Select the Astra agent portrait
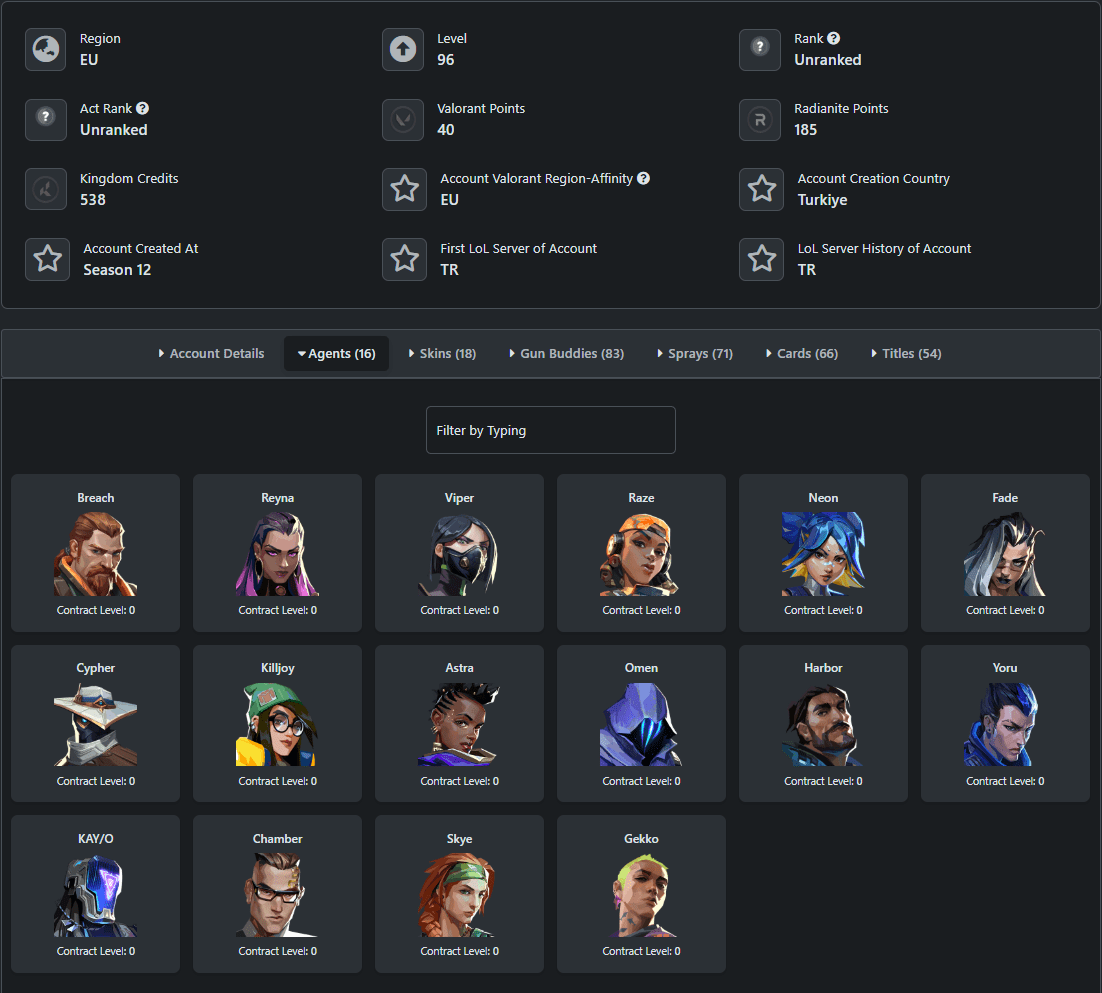This screenshot has width=1102, height=993. coord(460,725)
